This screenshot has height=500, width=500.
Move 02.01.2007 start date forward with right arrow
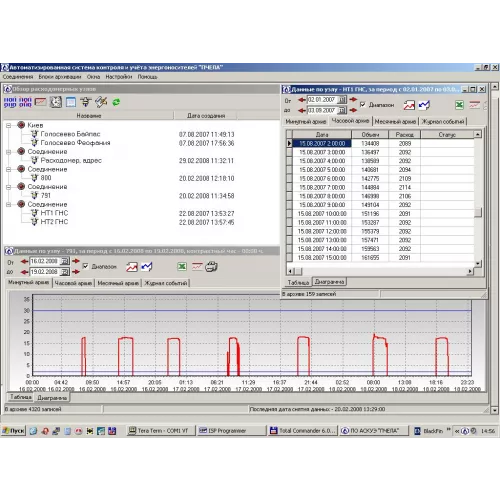[x=353, y=99]
